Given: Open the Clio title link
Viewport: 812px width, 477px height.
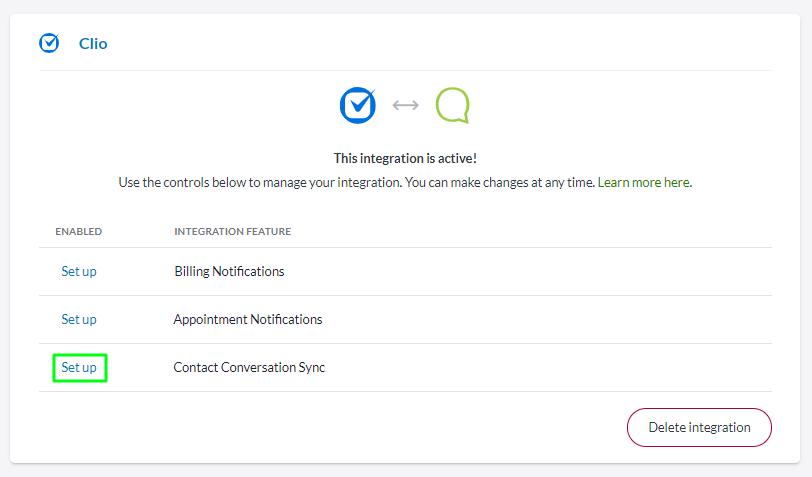Looking at the screenshot, I should [x=93, y=43].
